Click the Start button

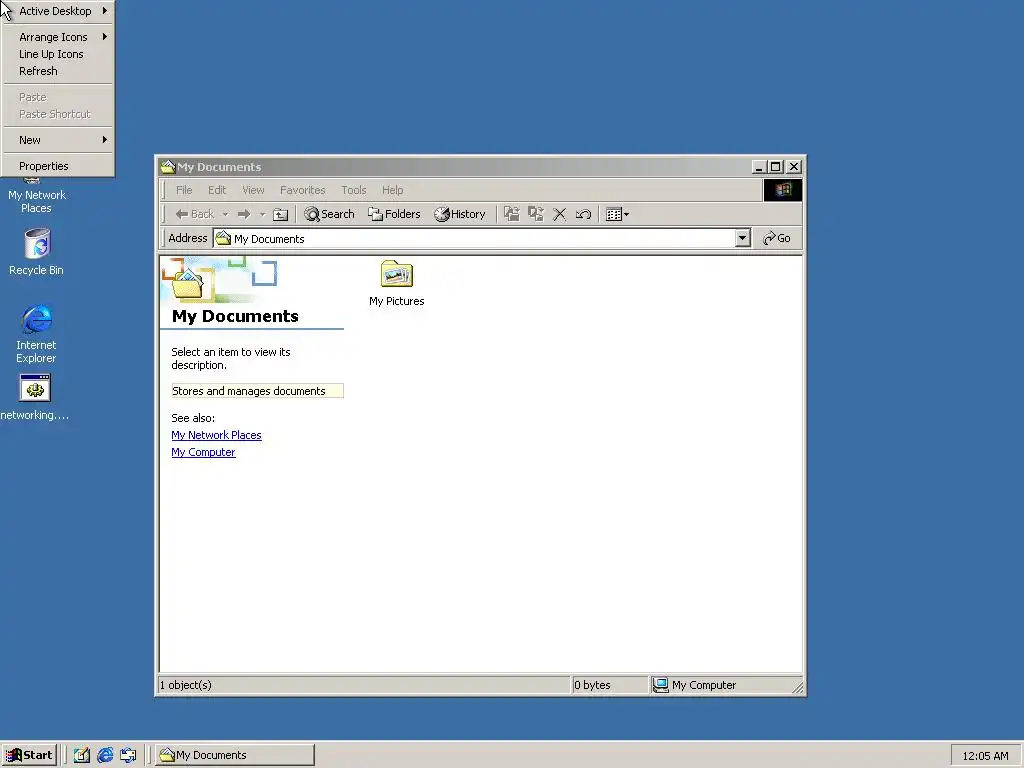point(29,755)
